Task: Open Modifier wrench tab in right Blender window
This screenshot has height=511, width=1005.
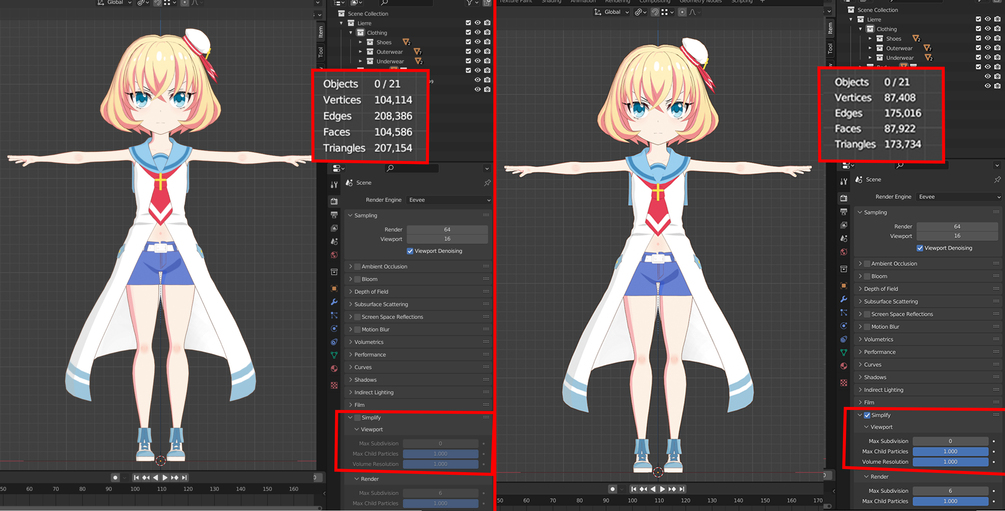Action: coord(843,299)
